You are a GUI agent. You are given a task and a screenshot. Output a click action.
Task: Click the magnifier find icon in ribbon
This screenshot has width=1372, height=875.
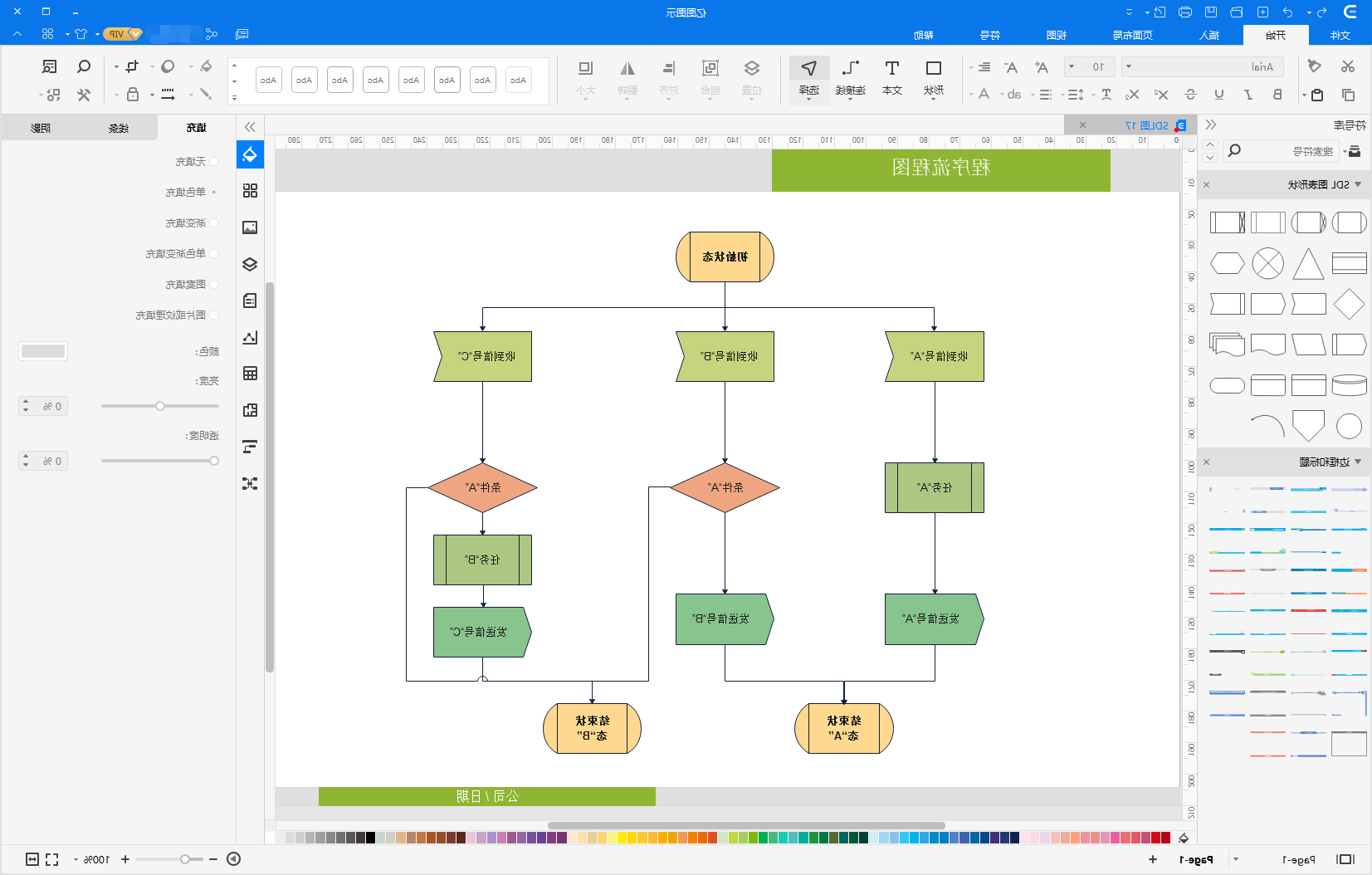point(83,66)
